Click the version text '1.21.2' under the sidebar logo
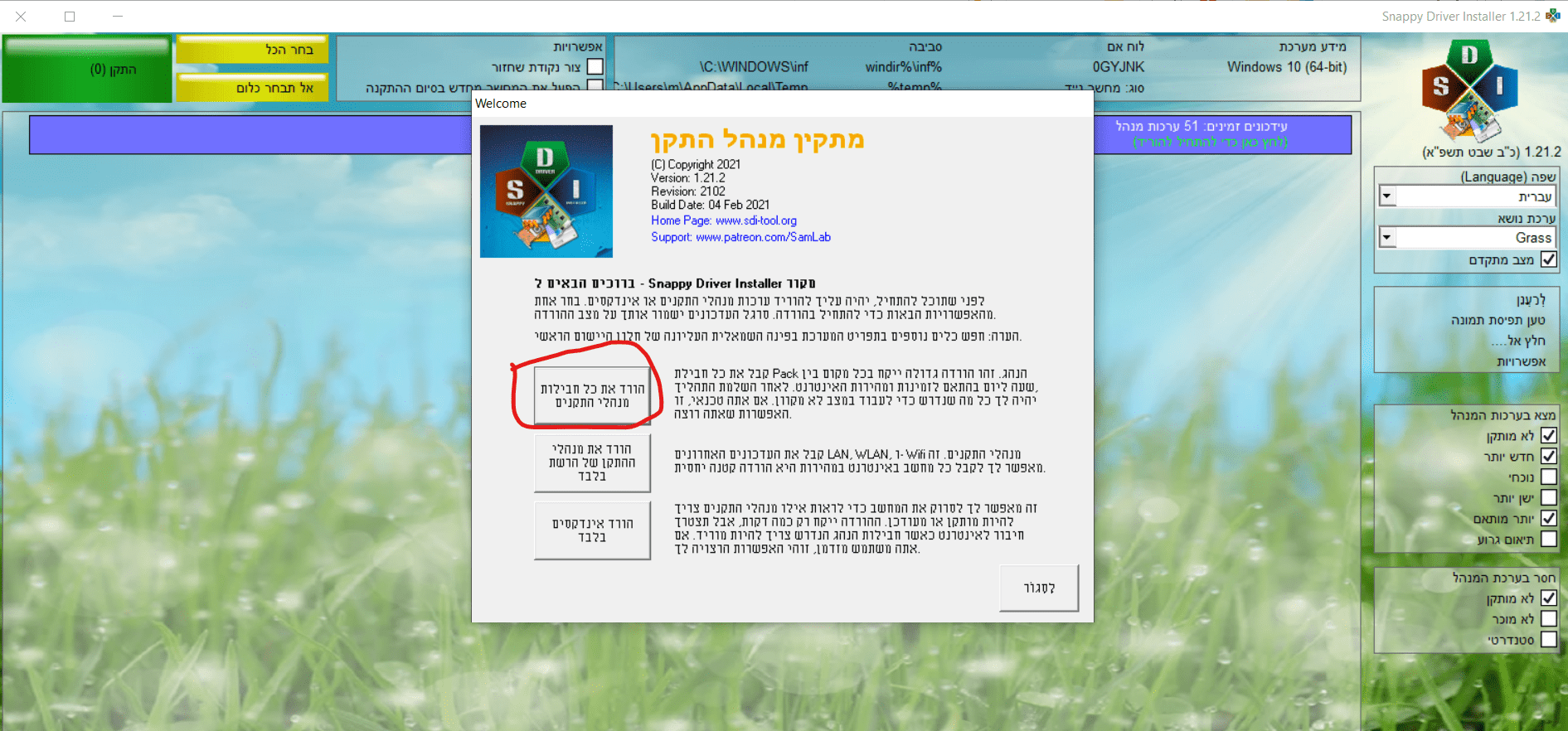Screen dimensions: 1568x731 pyautogui.click(x=1542, y=152)
